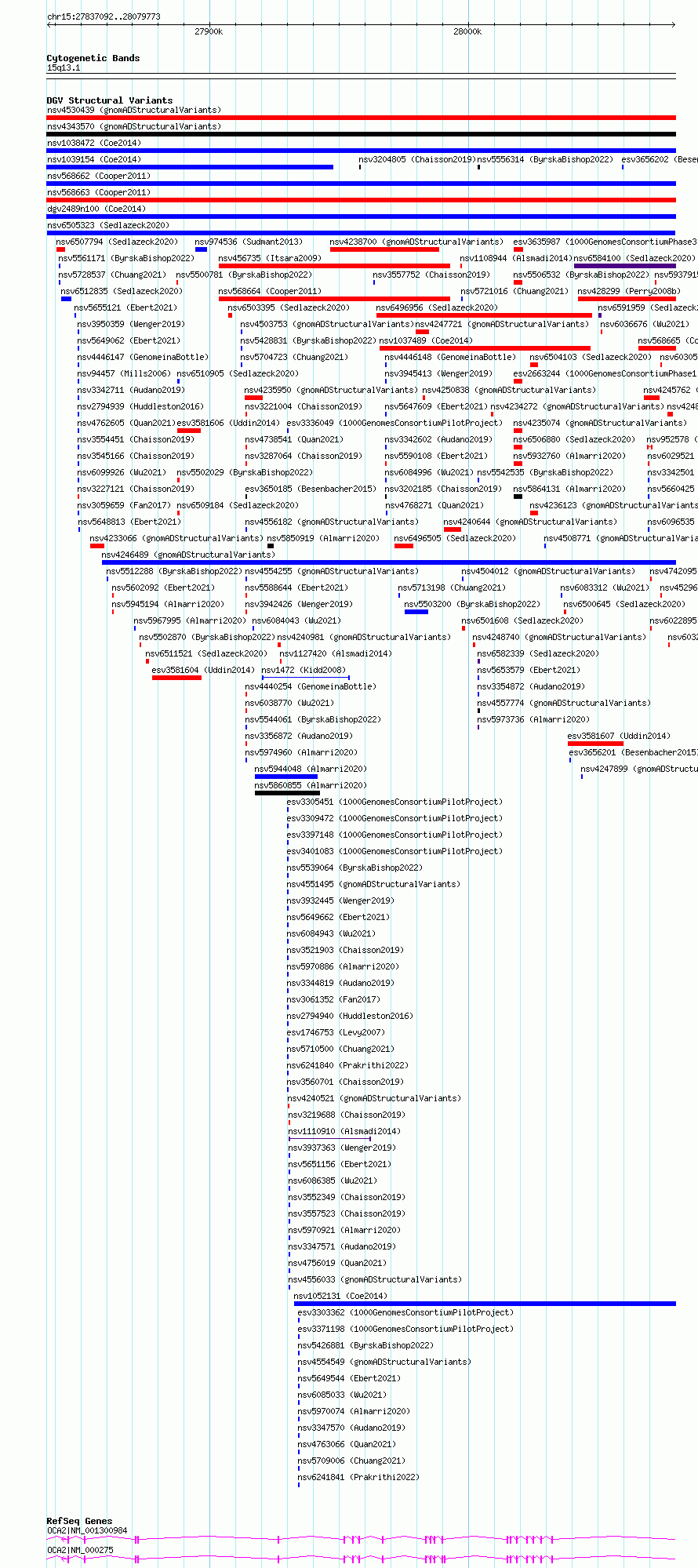Screen dimensions: 698x1568
Task: Select the red bar of esv3581607
Action: coord(595,744)
